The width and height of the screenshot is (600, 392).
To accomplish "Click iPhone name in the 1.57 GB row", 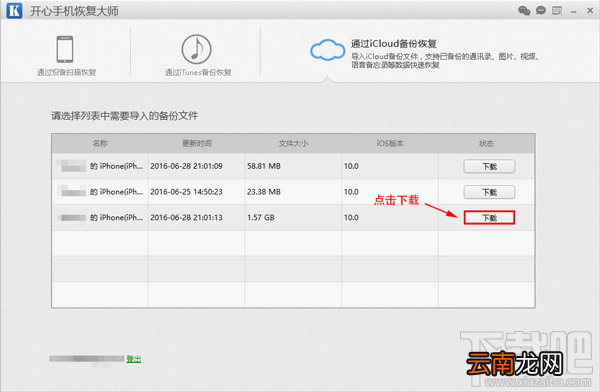I will 117,217.
